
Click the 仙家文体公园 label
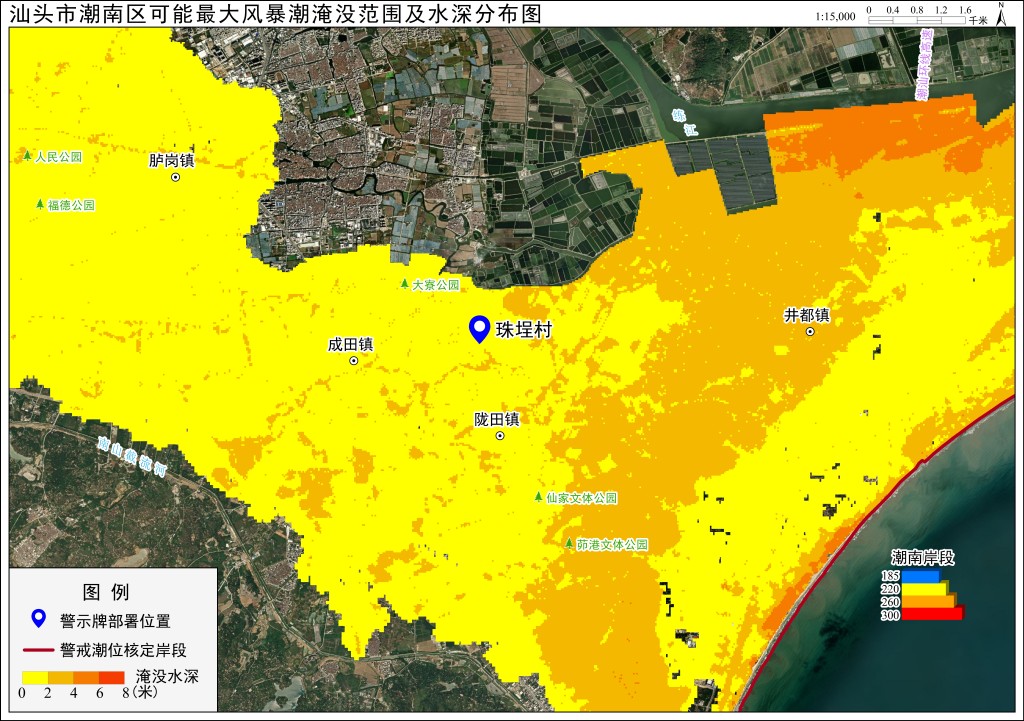pyautogui.click(x=582, y=498)
